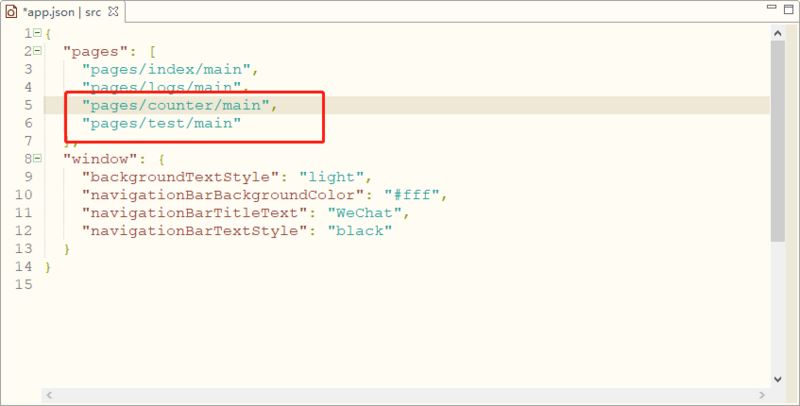
Task: Click the horizontal scrollbar right arrow
Action: click(762, 395)
